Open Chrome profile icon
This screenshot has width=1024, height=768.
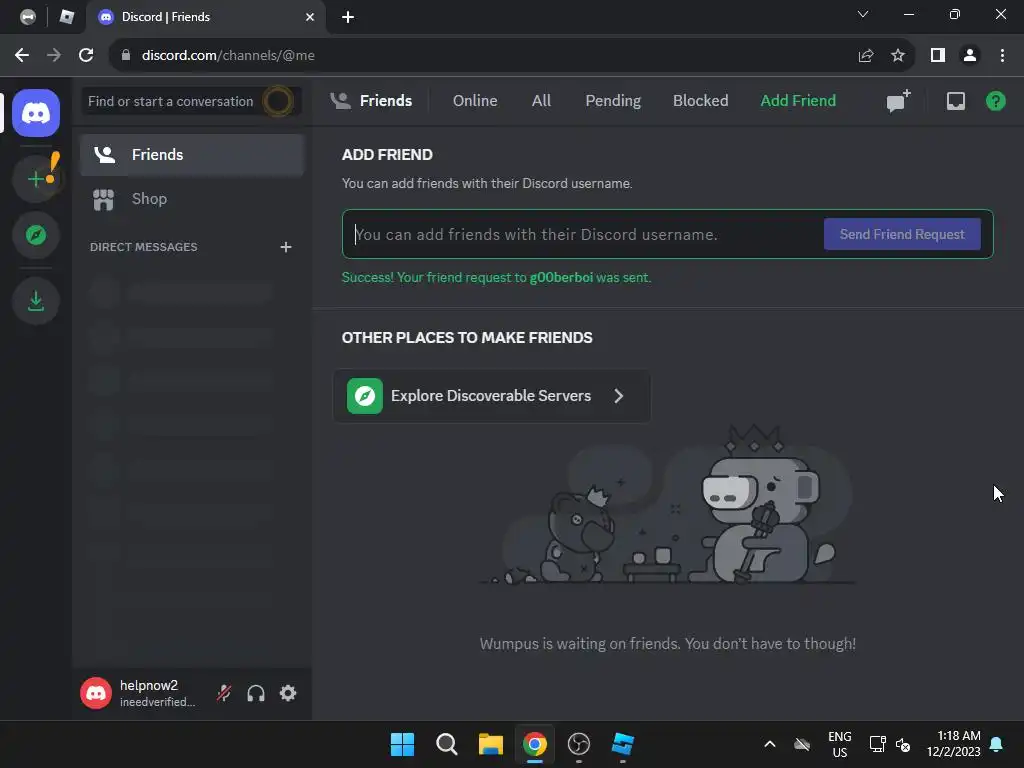[970, 56]
